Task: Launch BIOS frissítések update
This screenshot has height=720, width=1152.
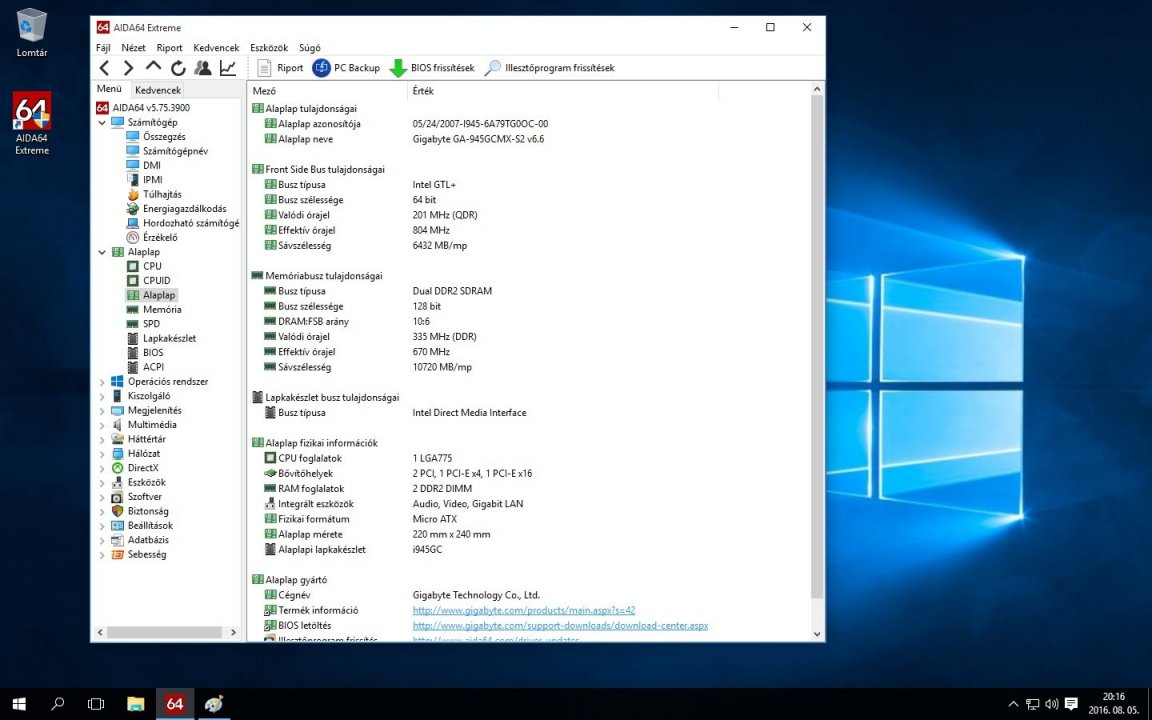Action: coord(432,68)
